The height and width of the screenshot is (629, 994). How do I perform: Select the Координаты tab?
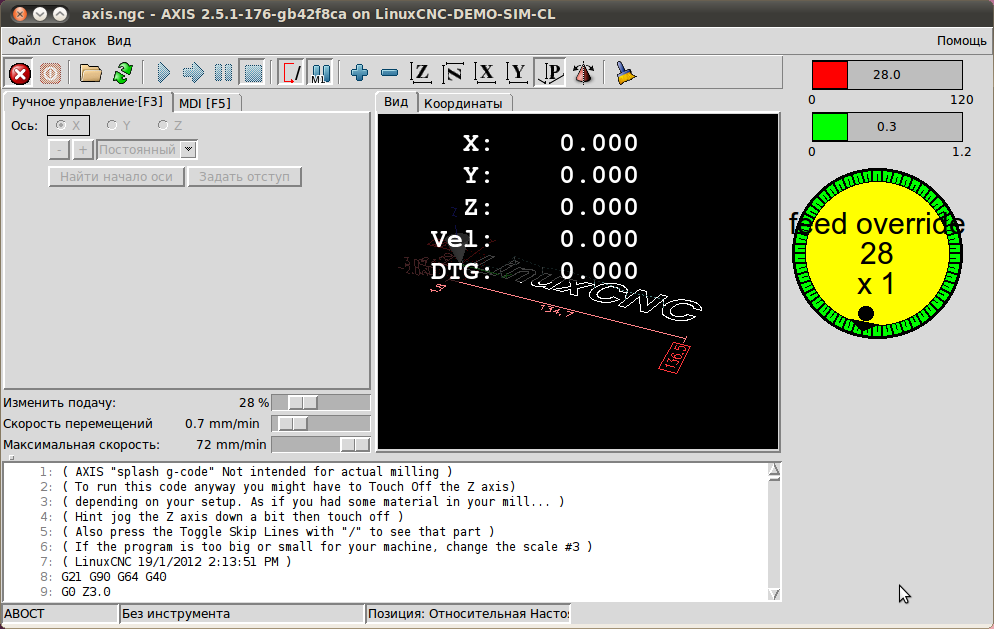point(463,103)
